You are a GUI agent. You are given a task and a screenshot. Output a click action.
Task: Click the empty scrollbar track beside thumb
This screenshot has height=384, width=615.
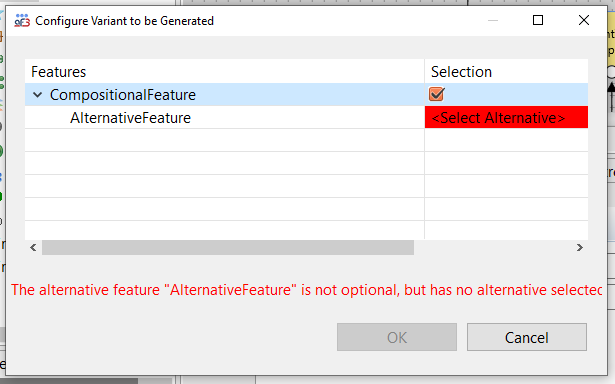pyautogui.click(x=493, y=248)
